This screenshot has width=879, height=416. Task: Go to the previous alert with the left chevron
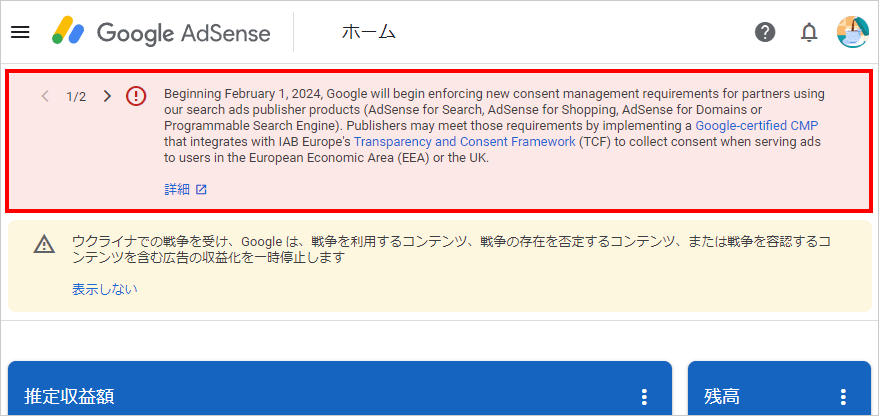tap(45, 96)
